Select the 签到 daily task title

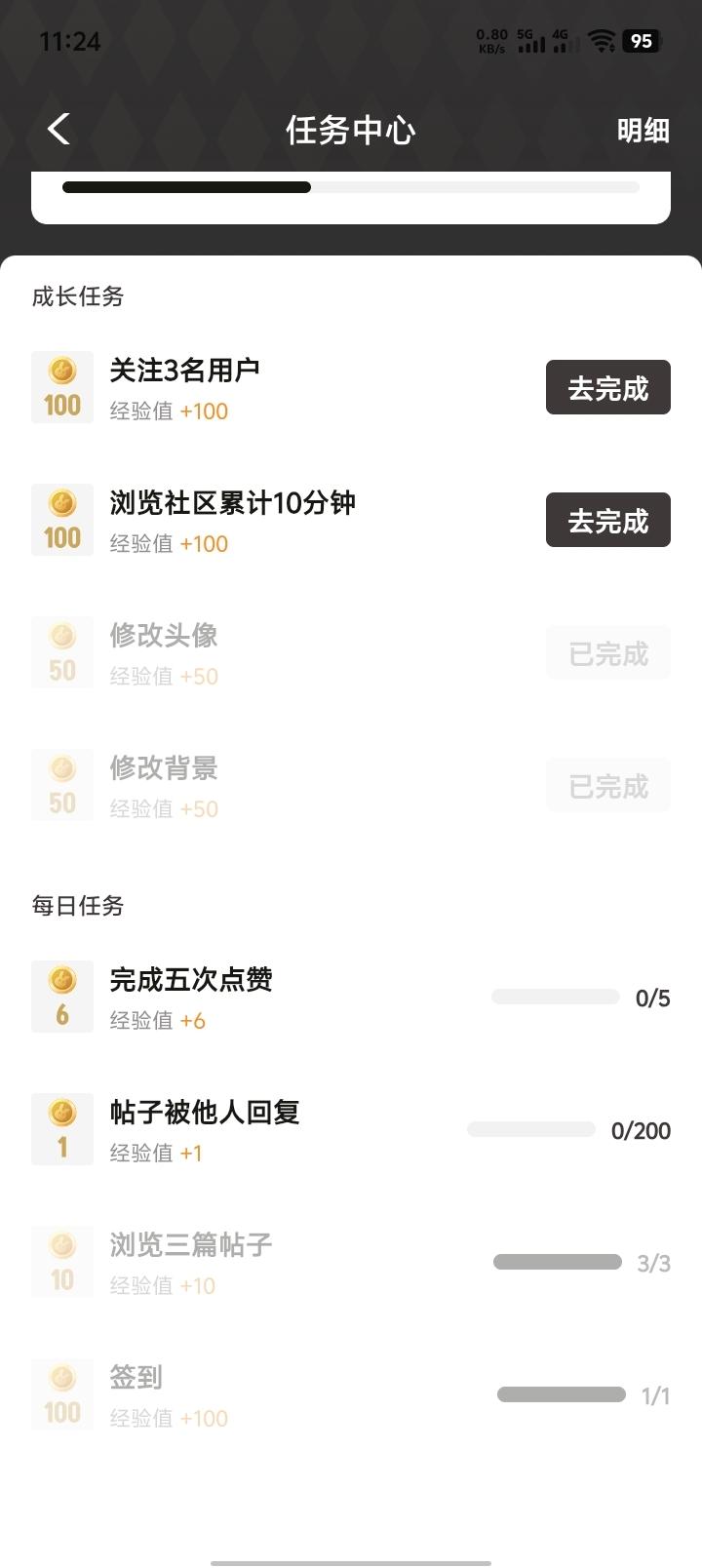coord(136,1377)
